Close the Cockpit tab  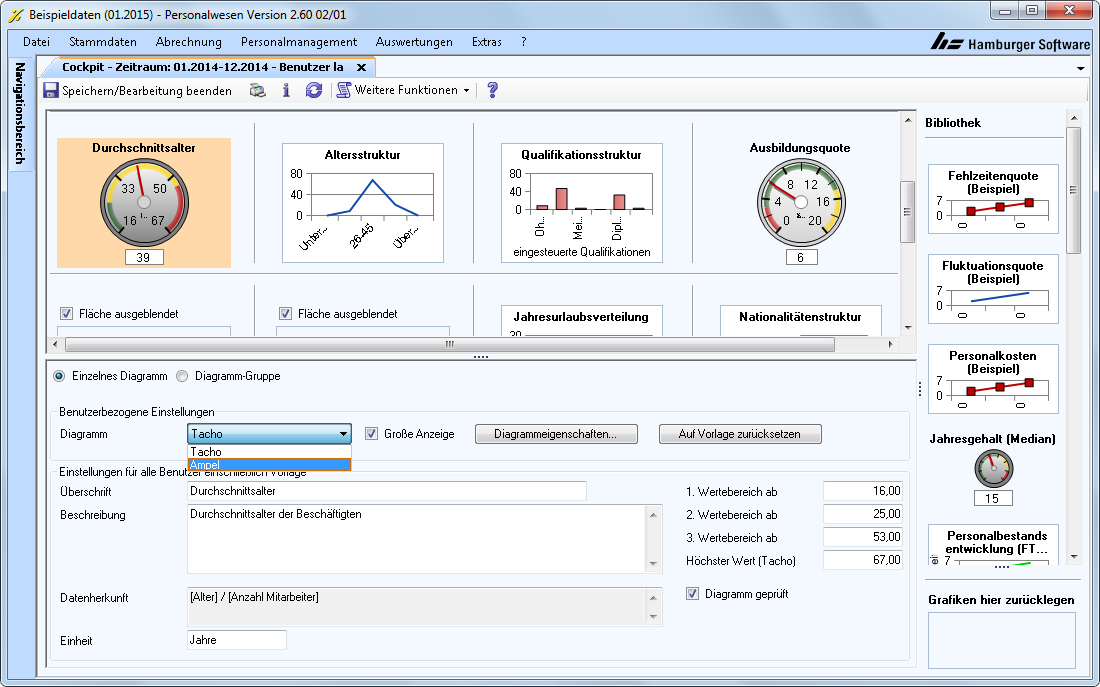coord(361,67)
